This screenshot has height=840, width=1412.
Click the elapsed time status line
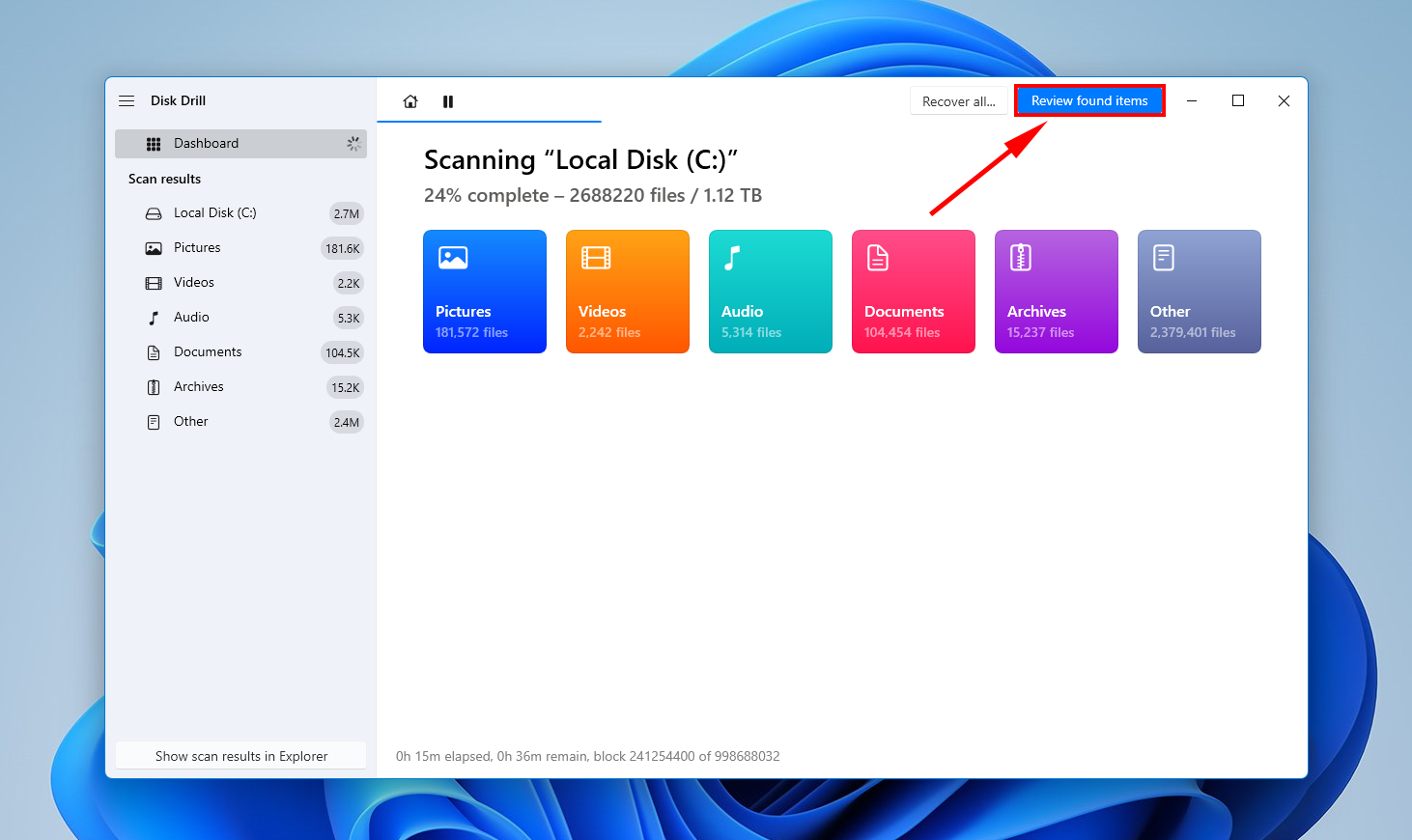(x=588, y=756)
